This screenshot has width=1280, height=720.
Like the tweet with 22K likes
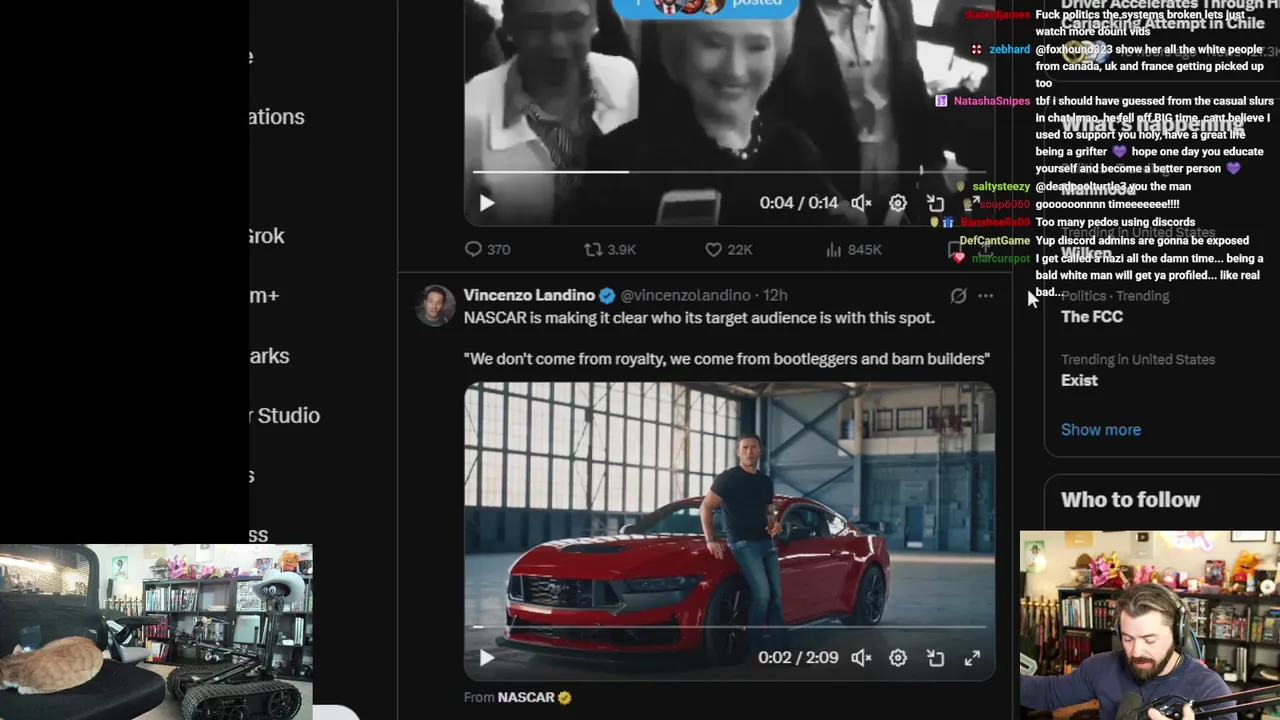(x=728, y=249)
